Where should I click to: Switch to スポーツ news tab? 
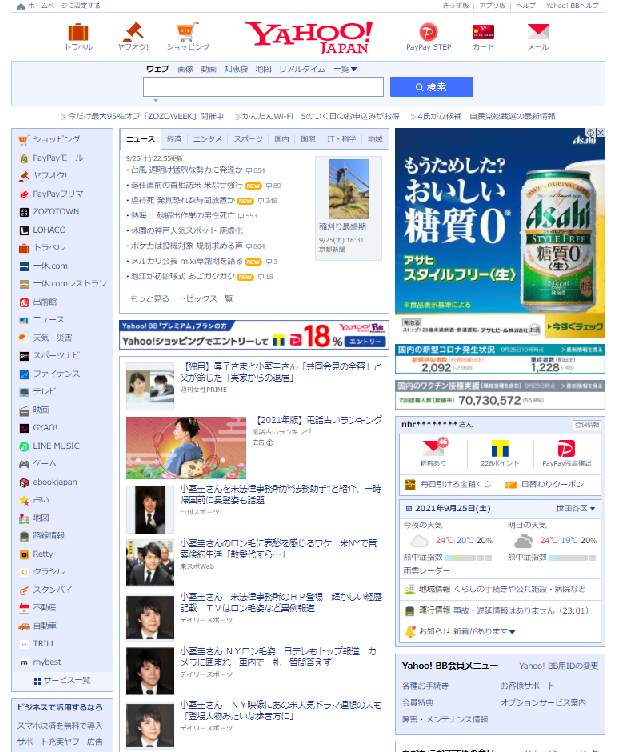(248, 139)
